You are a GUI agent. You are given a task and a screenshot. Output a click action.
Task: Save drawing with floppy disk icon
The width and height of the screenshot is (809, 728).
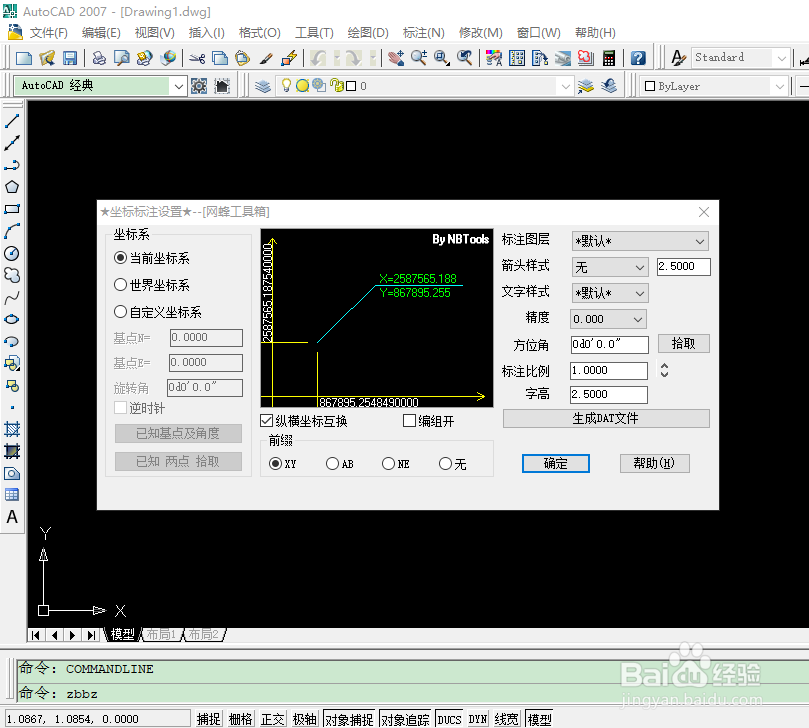[x=70, y=58]
